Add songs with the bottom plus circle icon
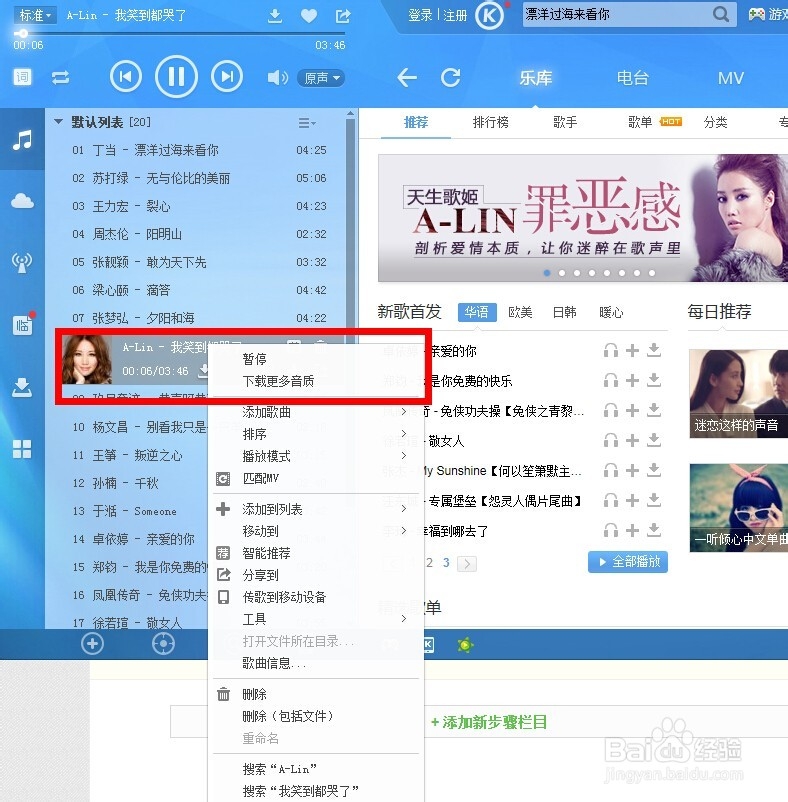The width and height of the screenshot is (788, 802). coord(92,643)
